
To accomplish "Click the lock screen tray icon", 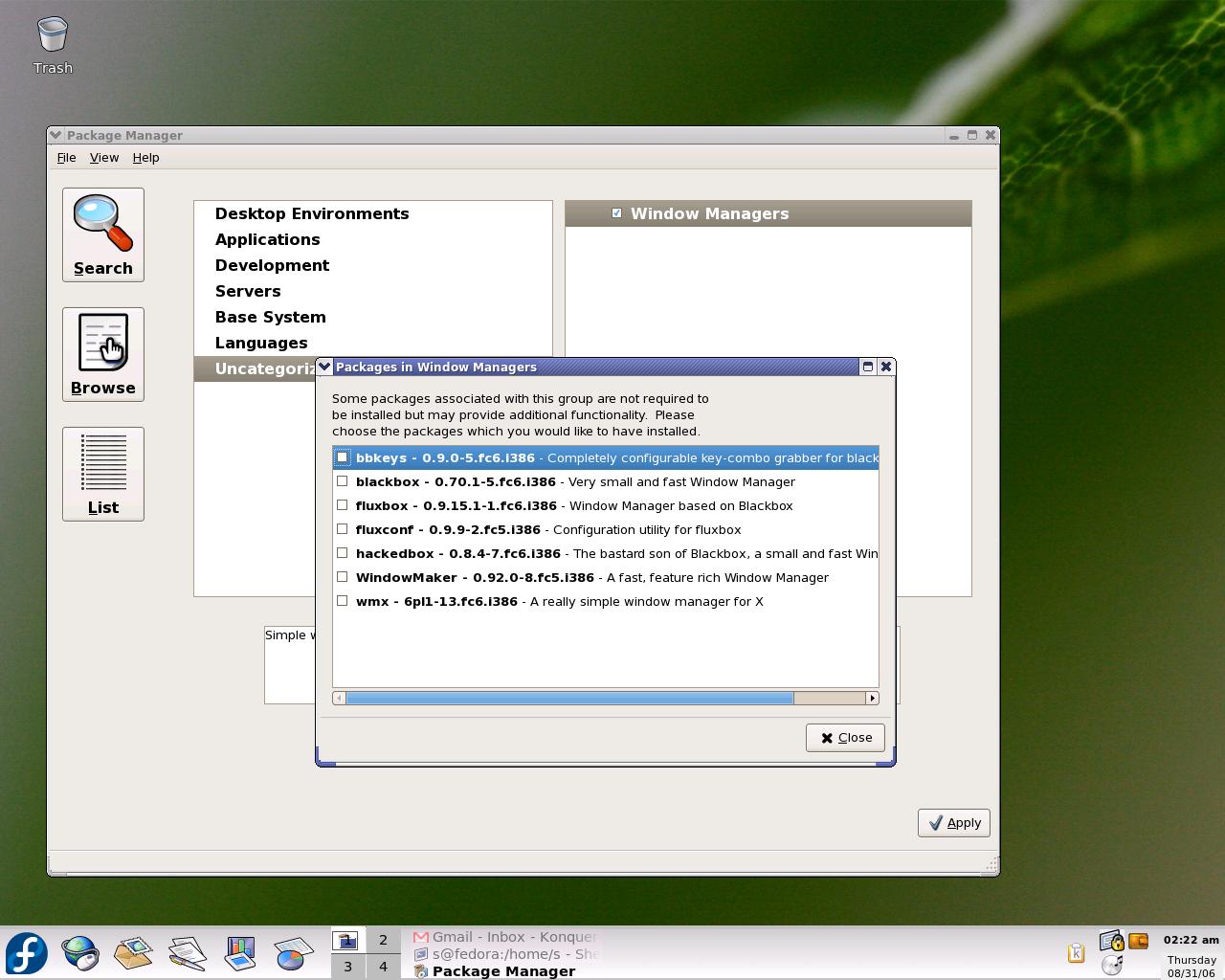I will [1111, 941].
